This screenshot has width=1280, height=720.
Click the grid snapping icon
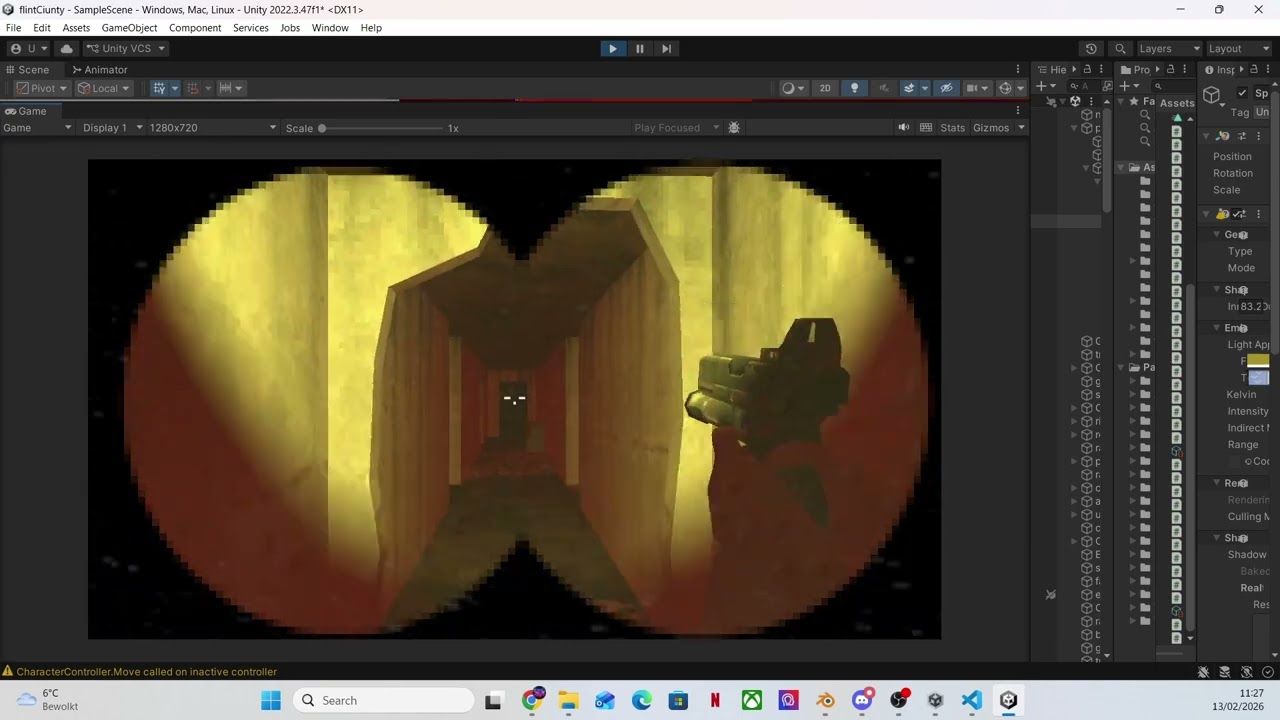click(x=193, y=88)
